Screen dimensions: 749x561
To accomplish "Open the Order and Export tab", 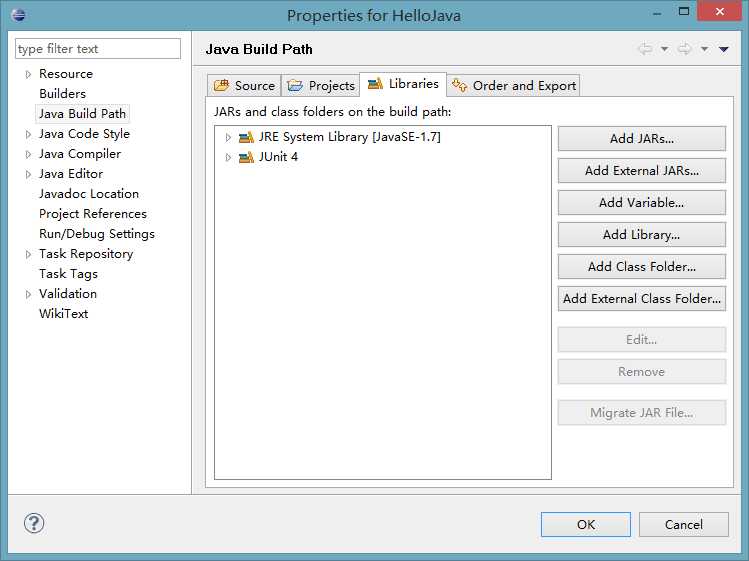I will click(x=514, y=86).
